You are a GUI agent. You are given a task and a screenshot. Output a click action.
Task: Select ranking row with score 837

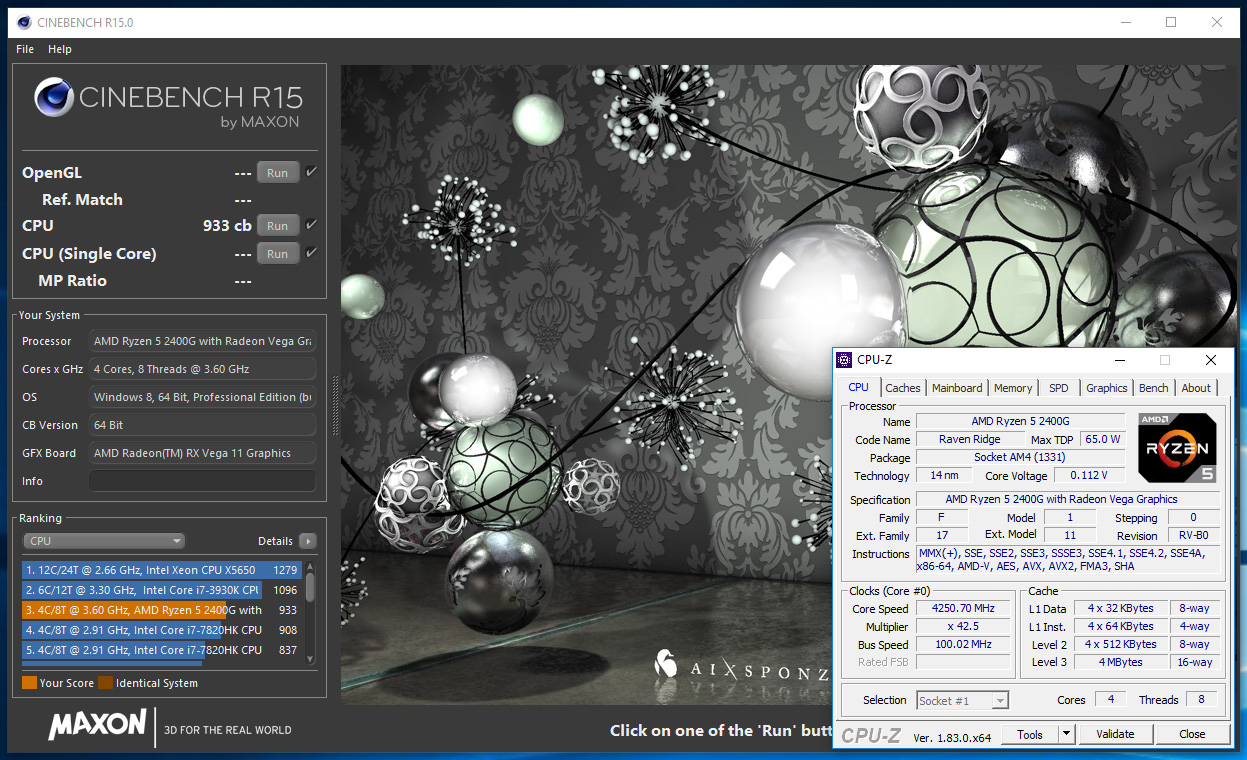tap(162, 650)
